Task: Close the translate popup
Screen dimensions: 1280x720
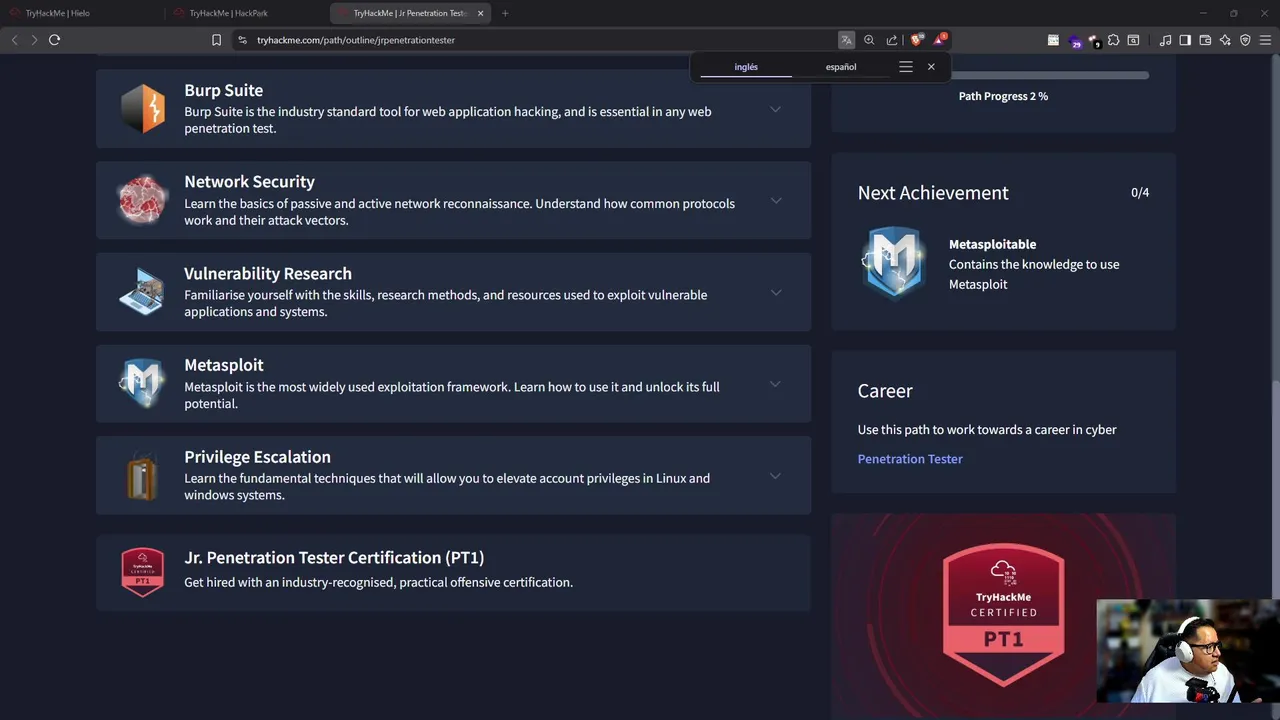Action: [931, 67]
